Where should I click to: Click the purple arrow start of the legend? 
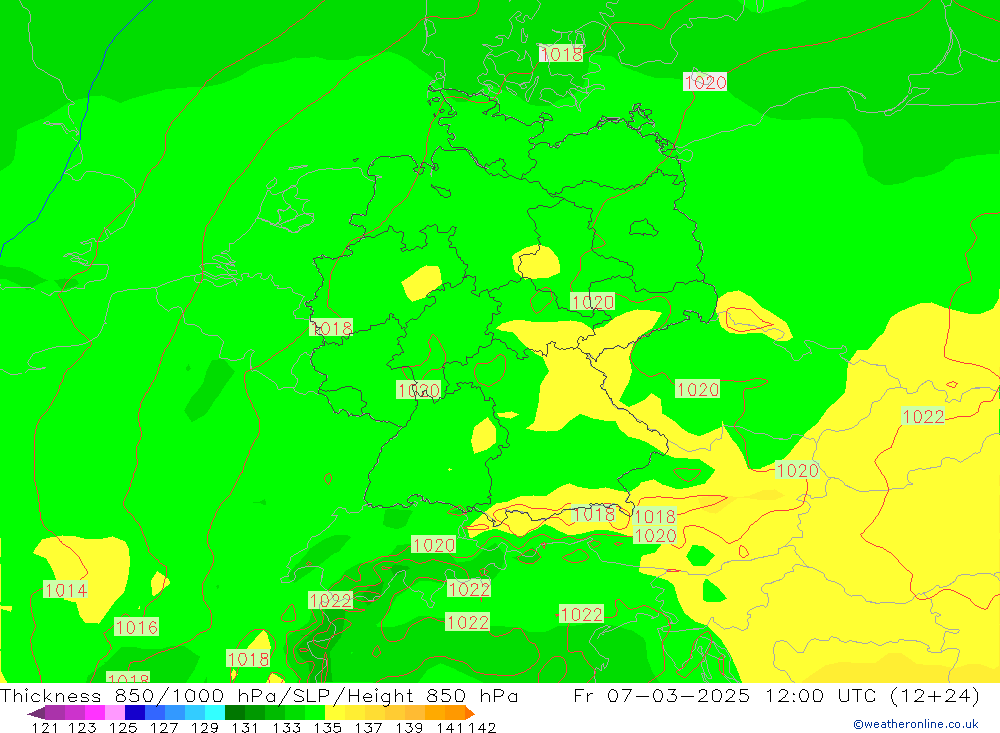click(36, 713)
